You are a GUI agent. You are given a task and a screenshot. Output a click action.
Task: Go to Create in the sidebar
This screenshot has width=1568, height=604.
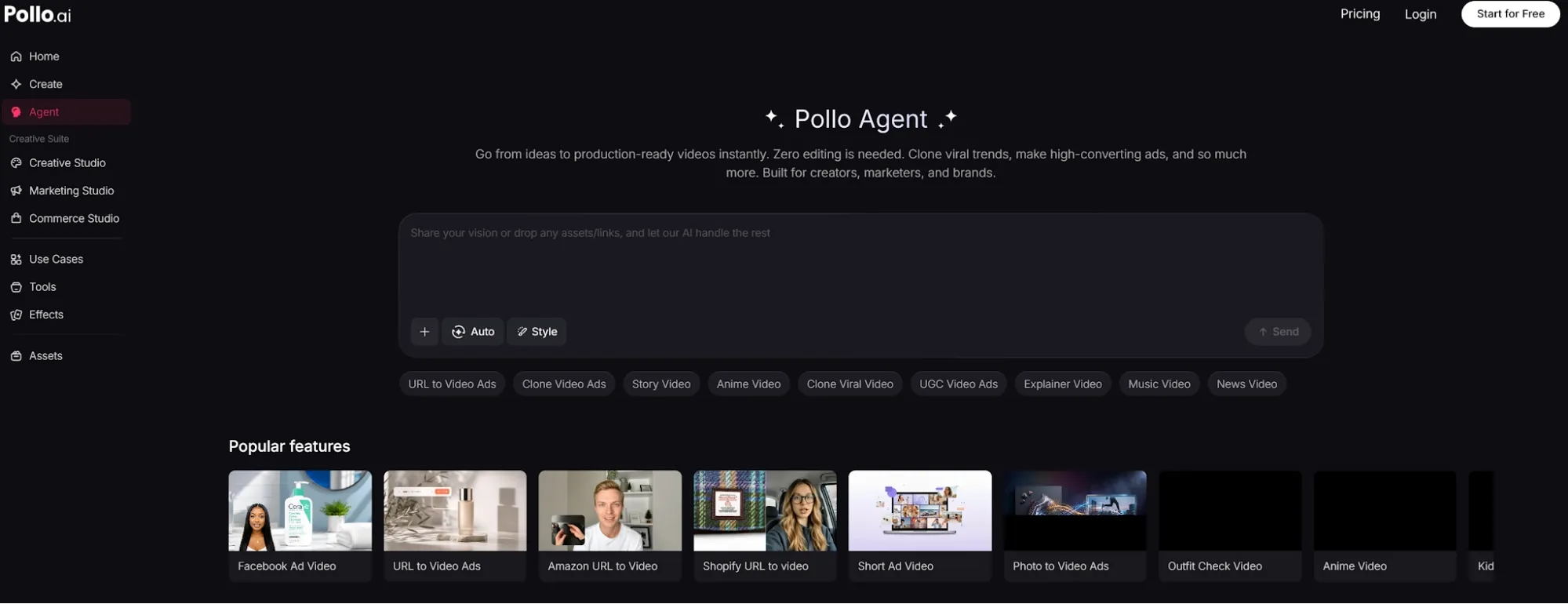click(x=45, y=84)
